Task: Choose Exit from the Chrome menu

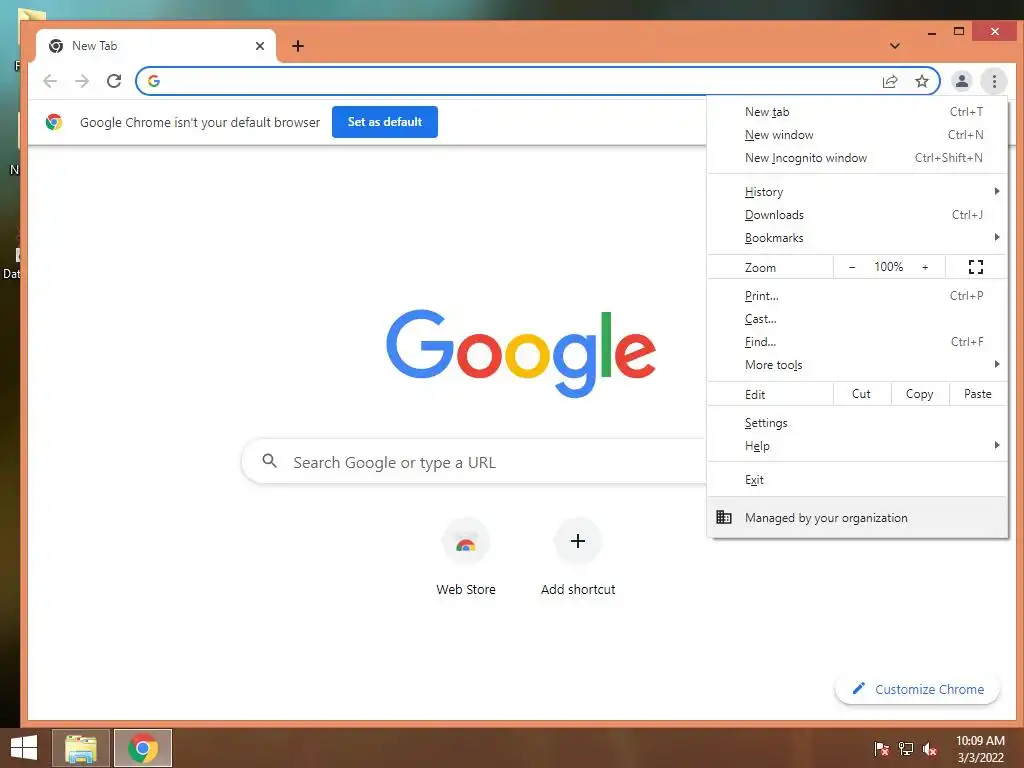Action: 857,479
